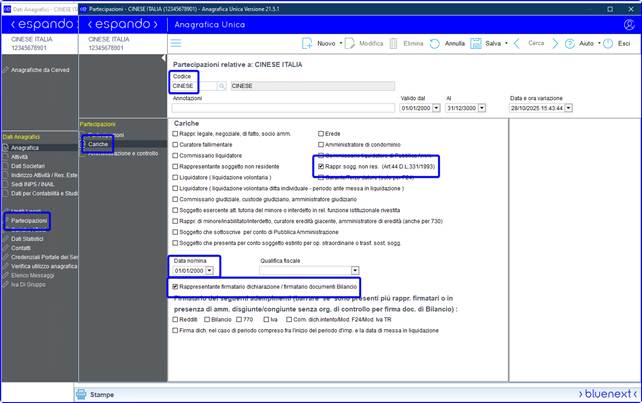Screen dimensions: 642x403
Task: Go to next record with right chevron
Action: 555,43
